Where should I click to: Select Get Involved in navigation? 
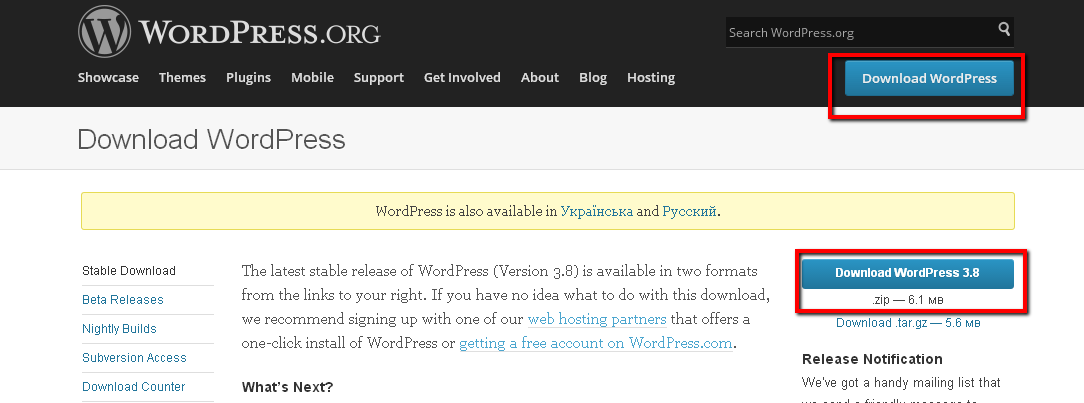click(462, 77)
